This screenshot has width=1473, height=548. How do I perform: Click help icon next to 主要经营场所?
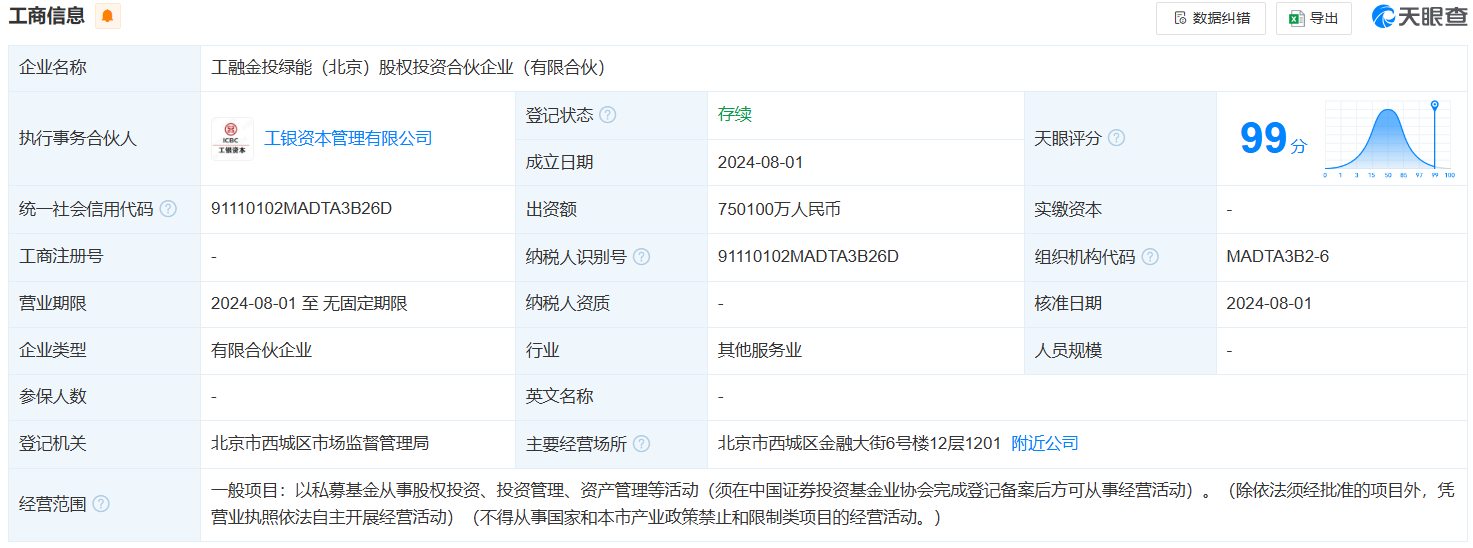click(x=641, y=444)
